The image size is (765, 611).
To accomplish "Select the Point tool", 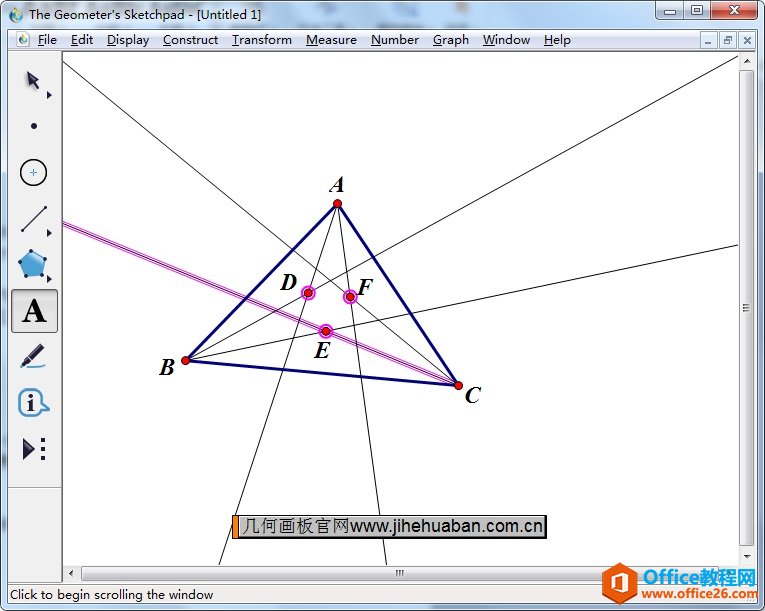I will (34, 126).
